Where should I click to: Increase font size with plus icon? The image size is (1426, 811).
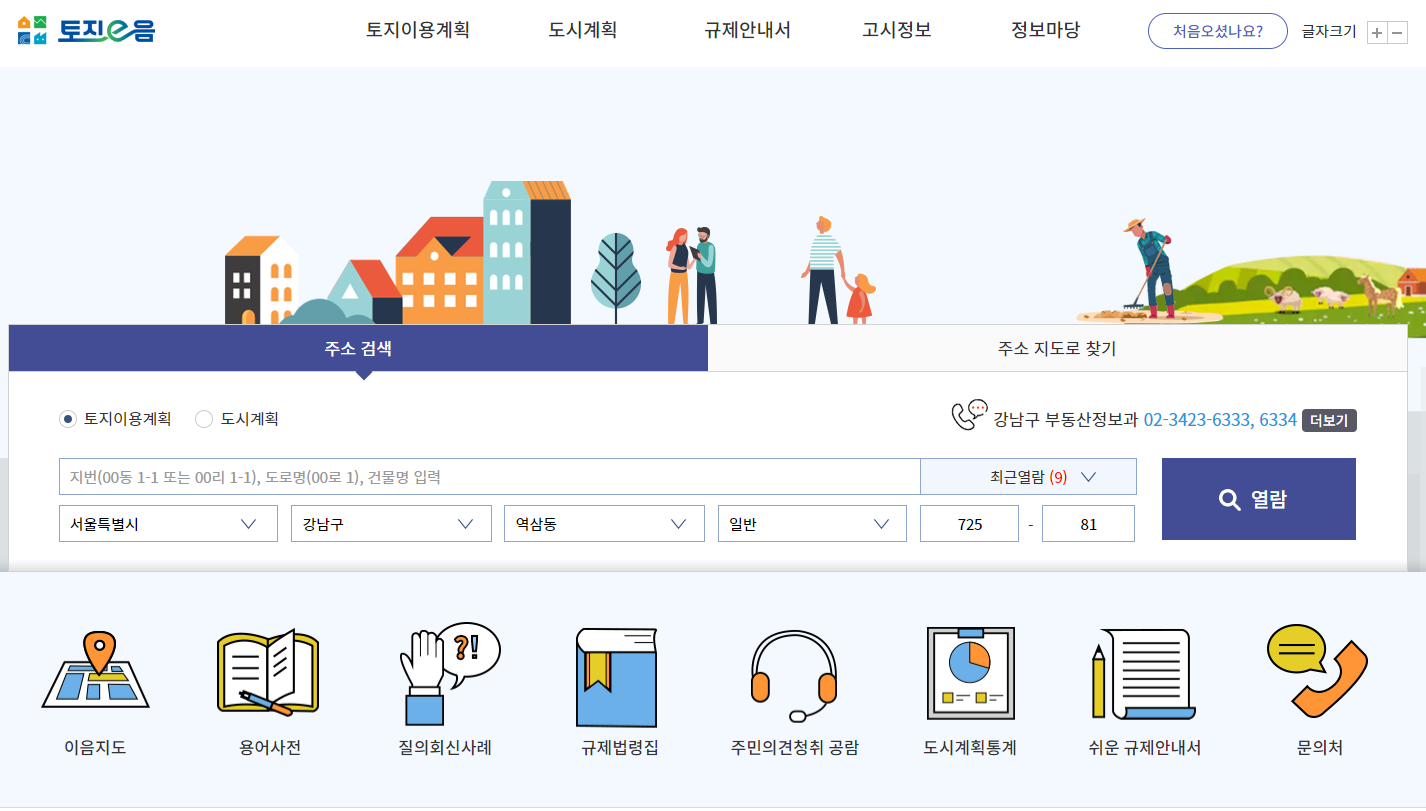(1377, 32)
